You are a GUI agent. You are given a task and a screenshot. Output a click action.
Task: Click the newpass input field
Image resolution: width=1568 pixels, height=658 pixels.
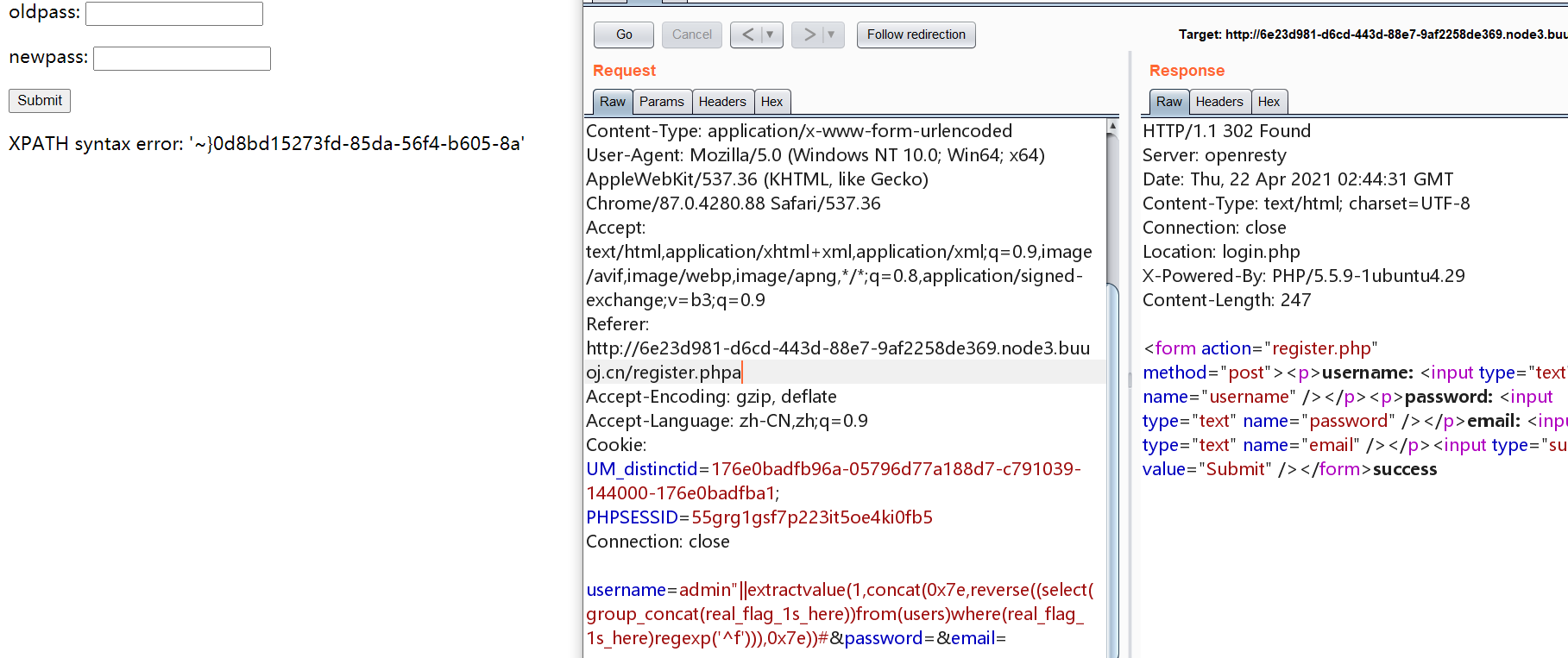coord(182,59)
